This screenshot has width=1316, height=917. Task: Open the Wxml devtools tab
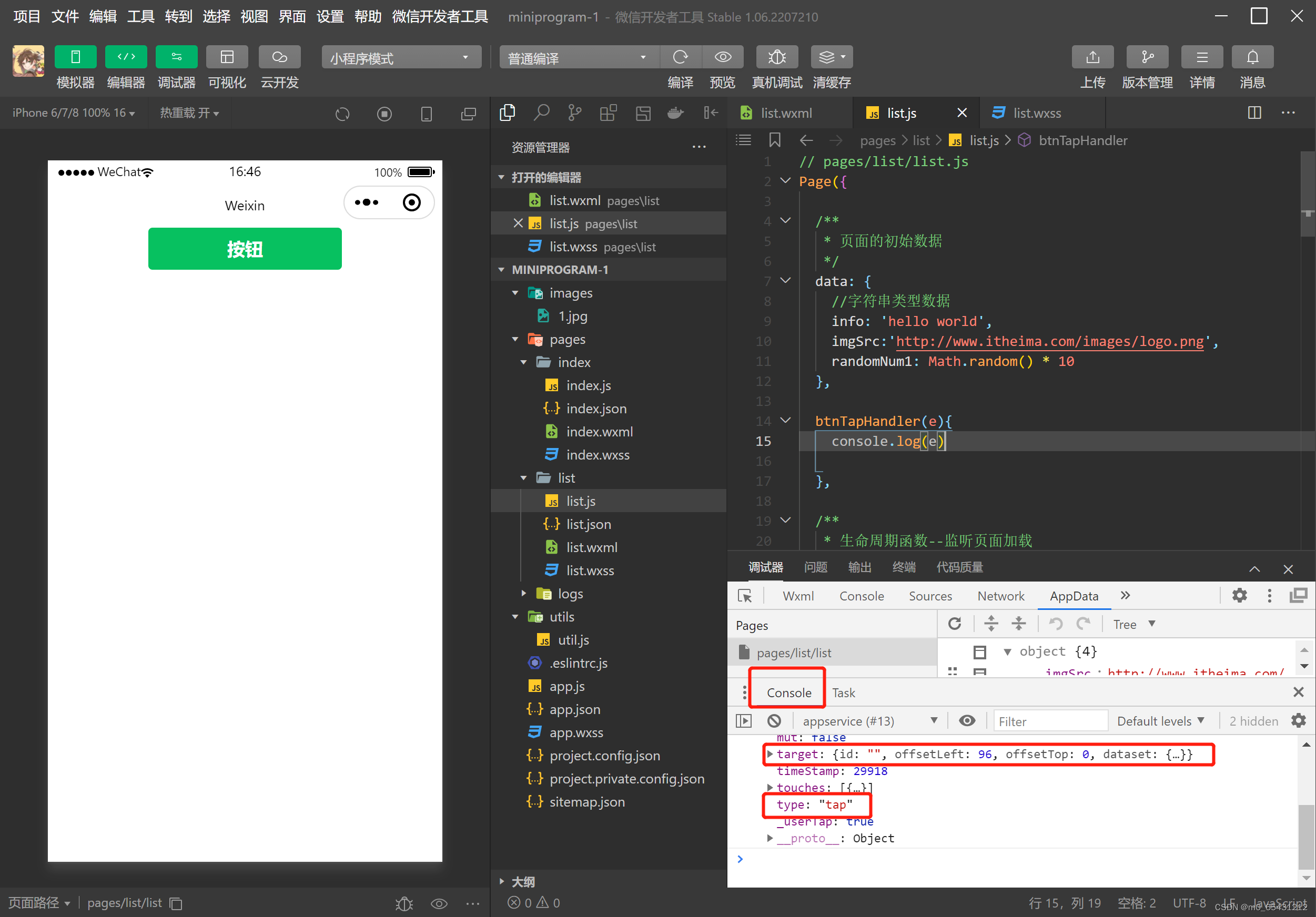click(798, 596)
